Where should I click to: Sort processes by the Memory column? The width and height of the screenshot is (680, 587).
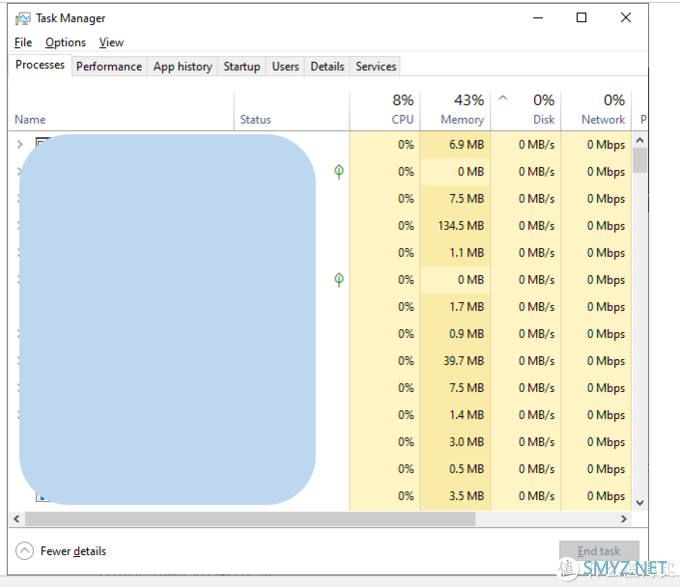455,111
